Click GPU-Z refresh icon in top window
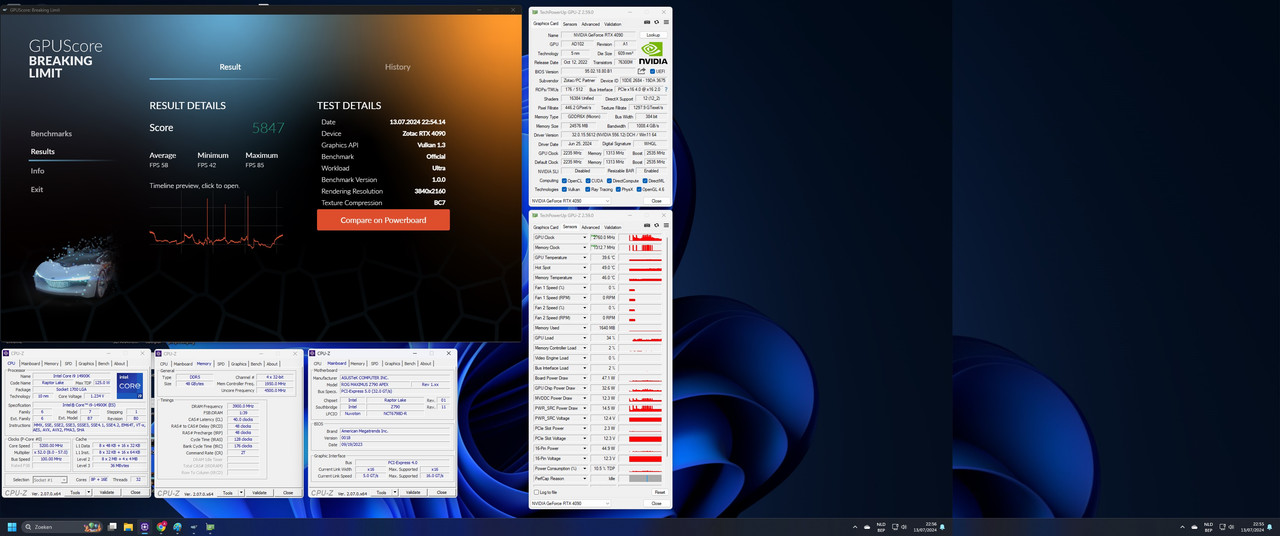1280x536 pixels. [x=657, y=22]
